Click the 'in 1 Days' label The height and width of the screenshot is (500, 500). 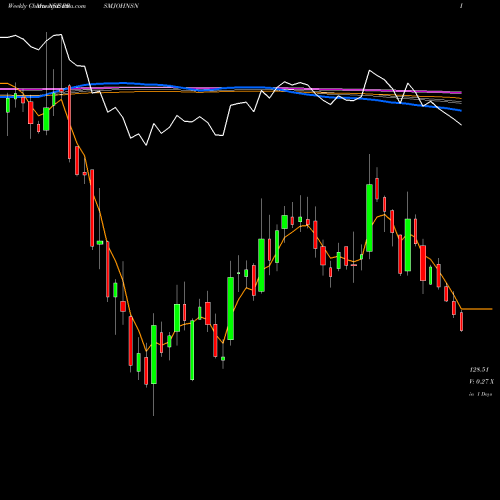[480, 394]
